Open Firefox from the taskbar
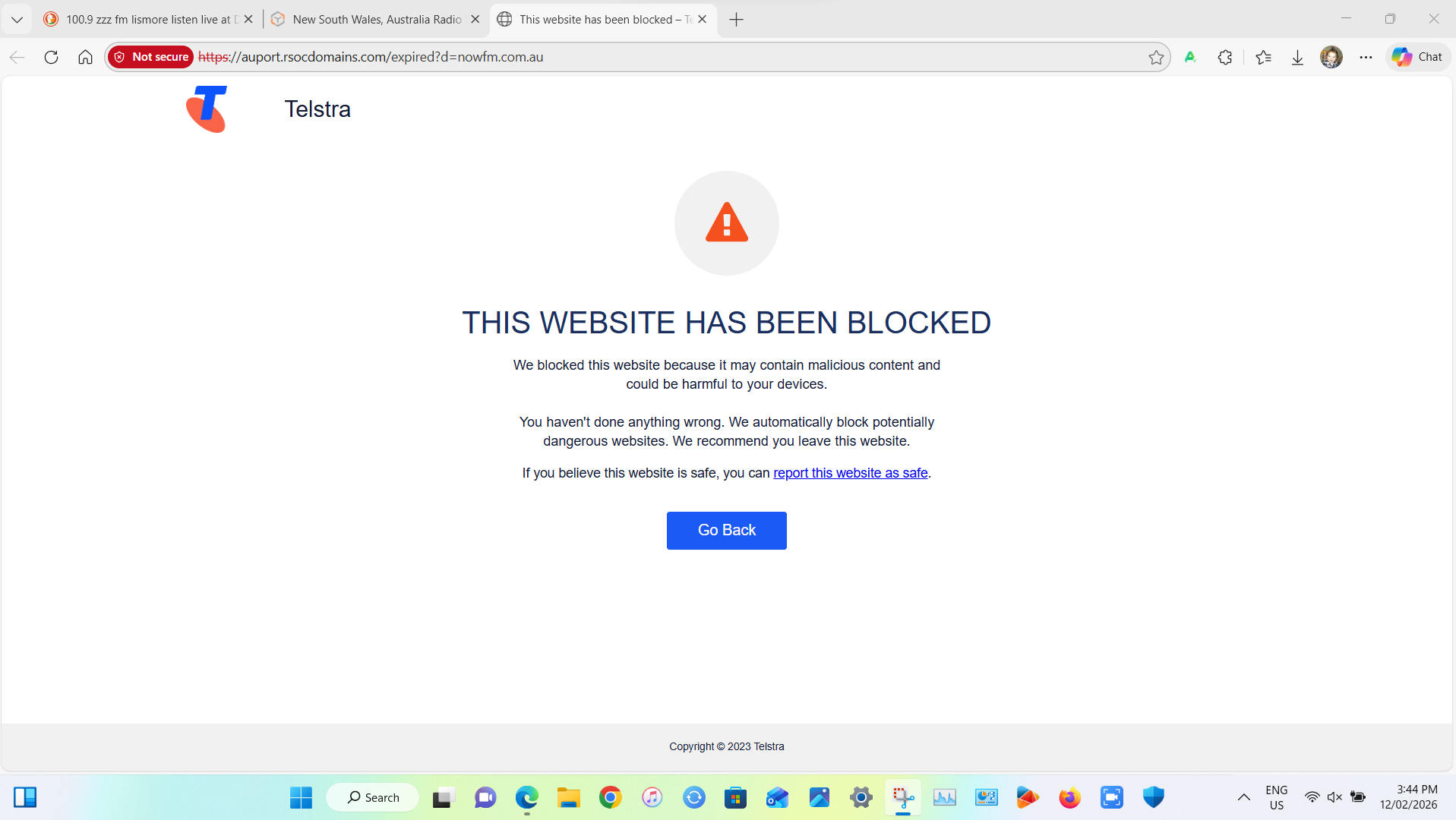 [x=1069, y=797]
